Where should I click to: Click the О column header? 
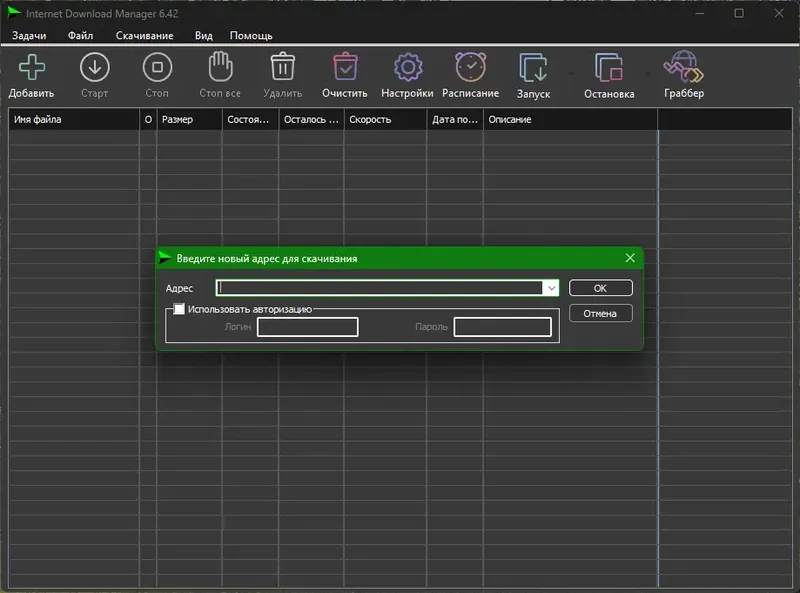point(148,119)
